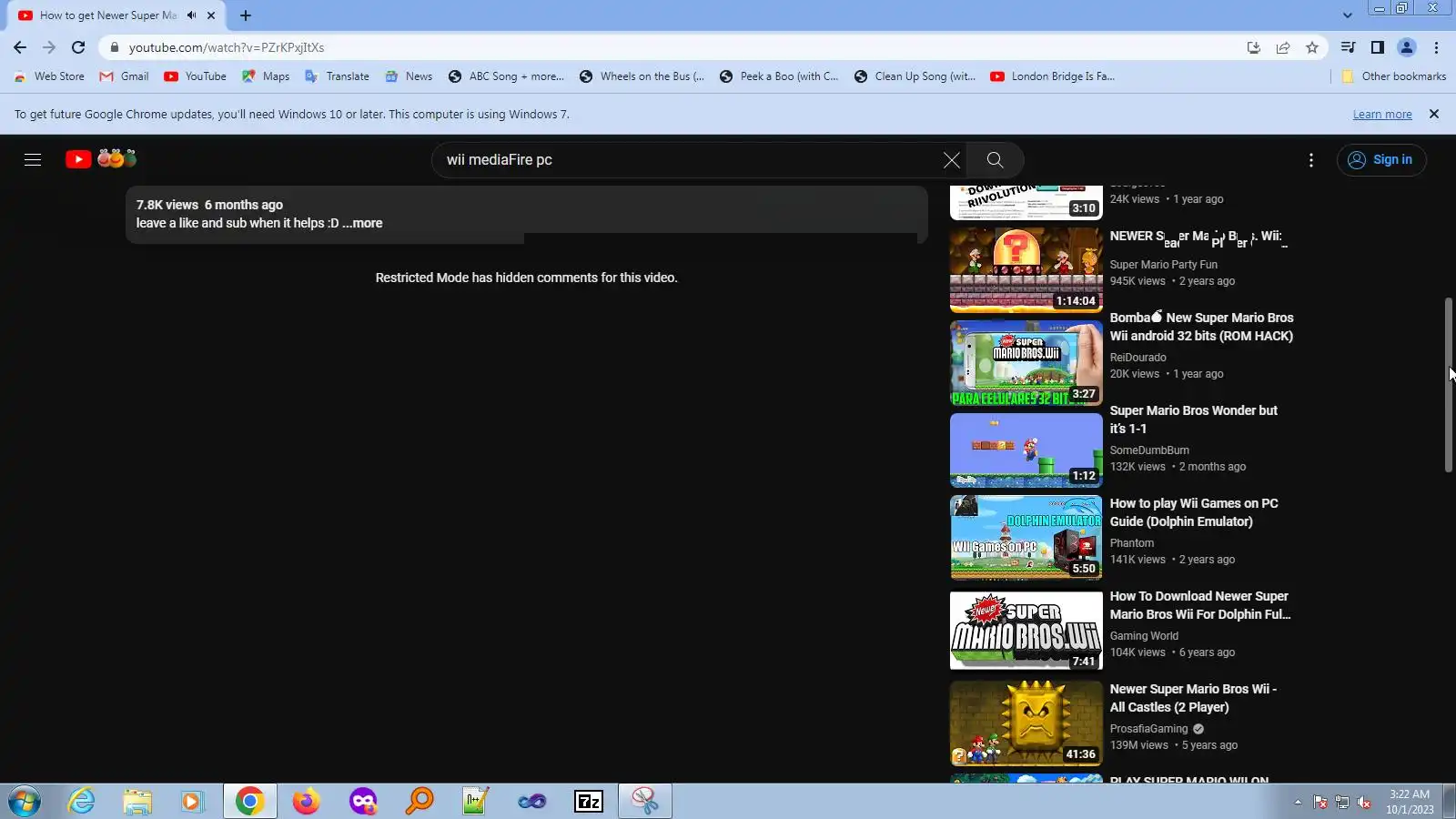Open the Google Chrome taskbar icon
The height and width of the screenshot is (819, 1456).
click(x=249, y=801)
